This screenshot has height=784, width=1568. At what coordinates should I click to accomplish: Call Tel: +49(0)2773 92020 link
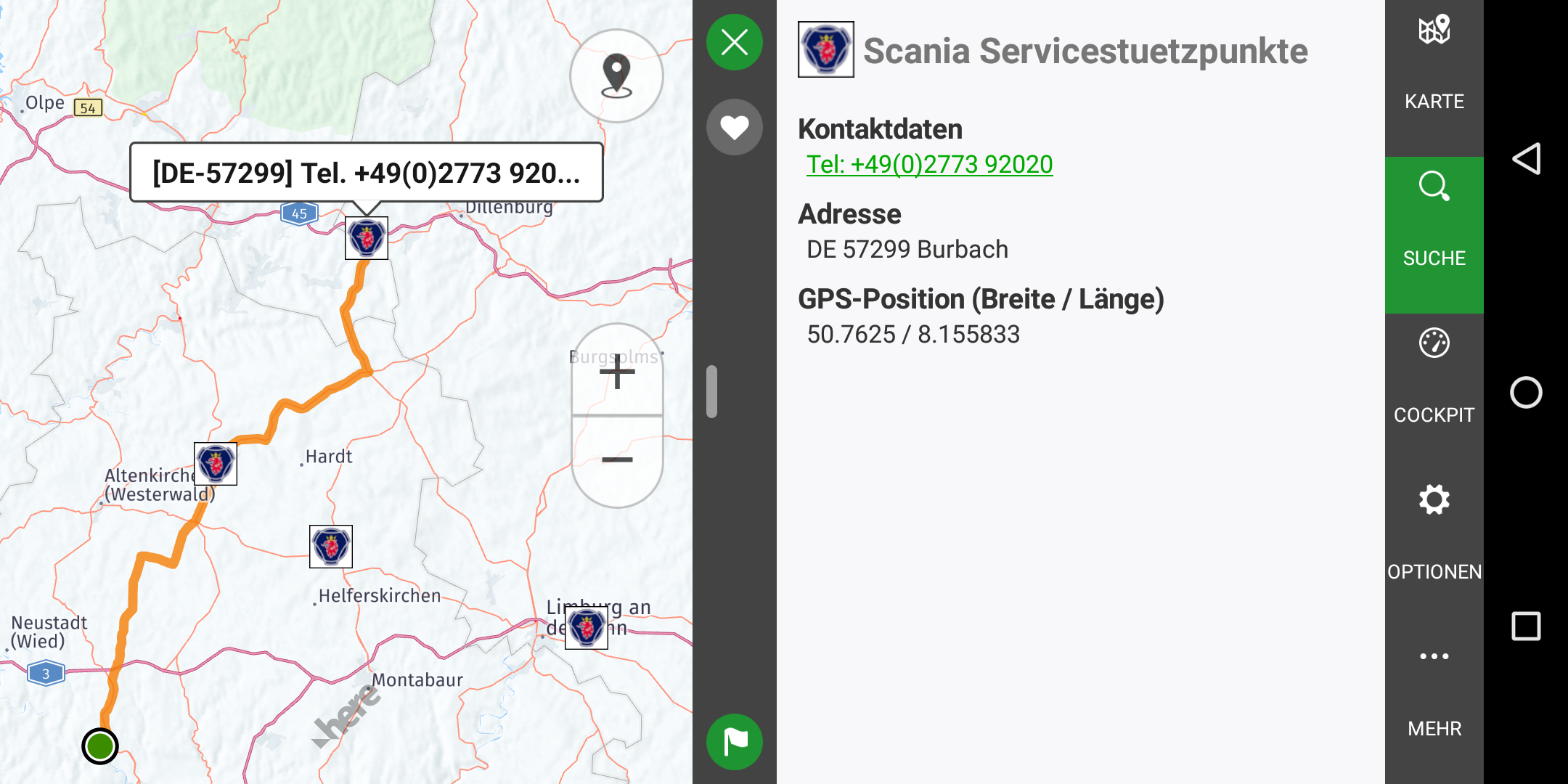tap(929, 165)
